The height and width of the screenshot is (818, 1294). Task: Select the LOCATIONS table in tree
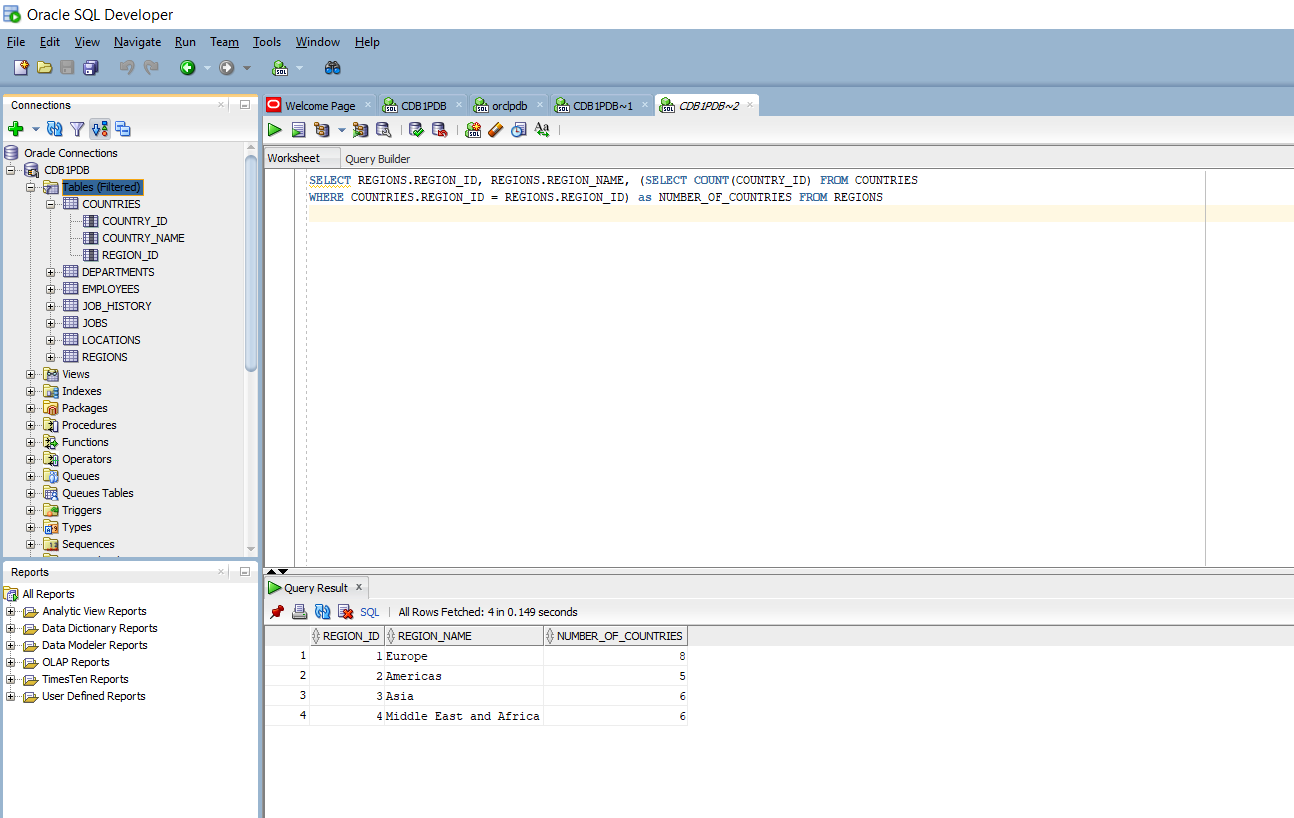coord(111,340)
